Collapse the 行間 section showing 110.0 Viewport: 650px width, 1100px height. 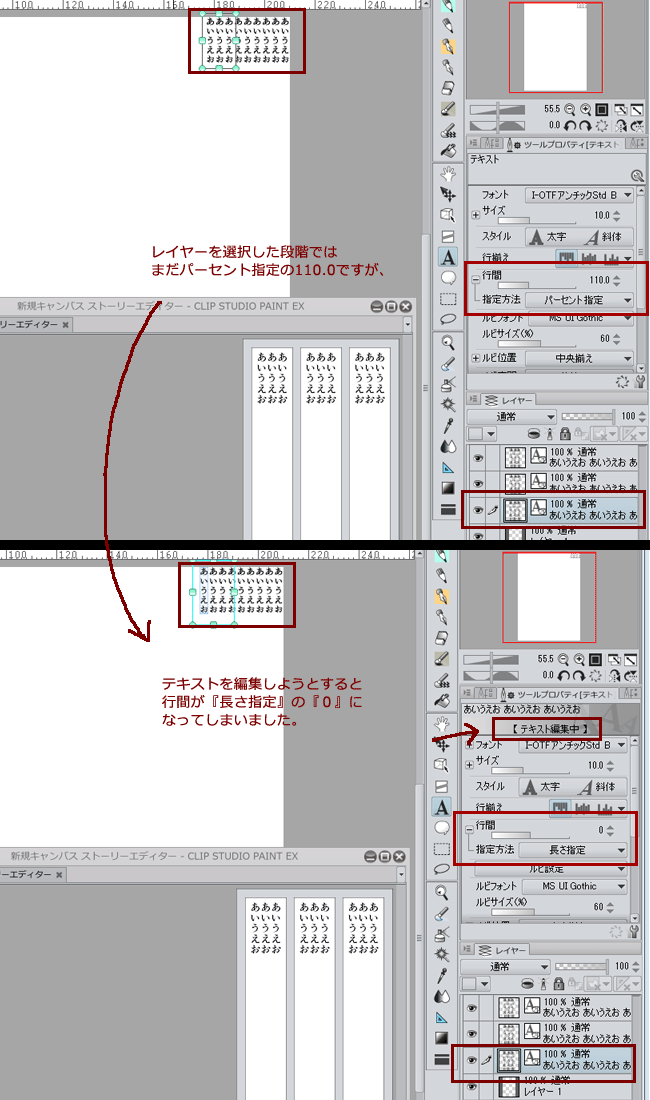pyautogui.click(x=475, y=279)
